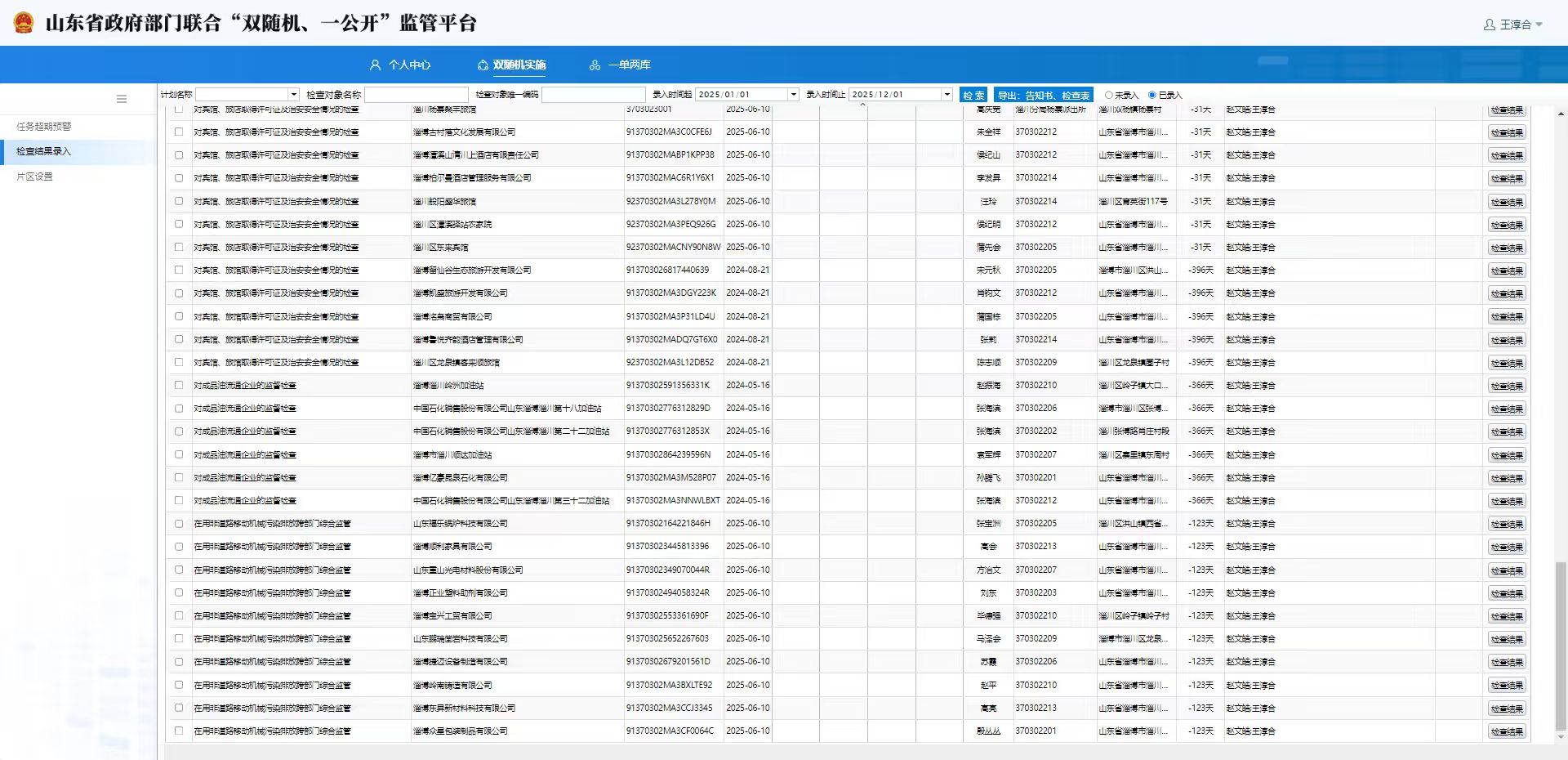
Task: Click the 一单两库 tab icon
Action: 595,65
